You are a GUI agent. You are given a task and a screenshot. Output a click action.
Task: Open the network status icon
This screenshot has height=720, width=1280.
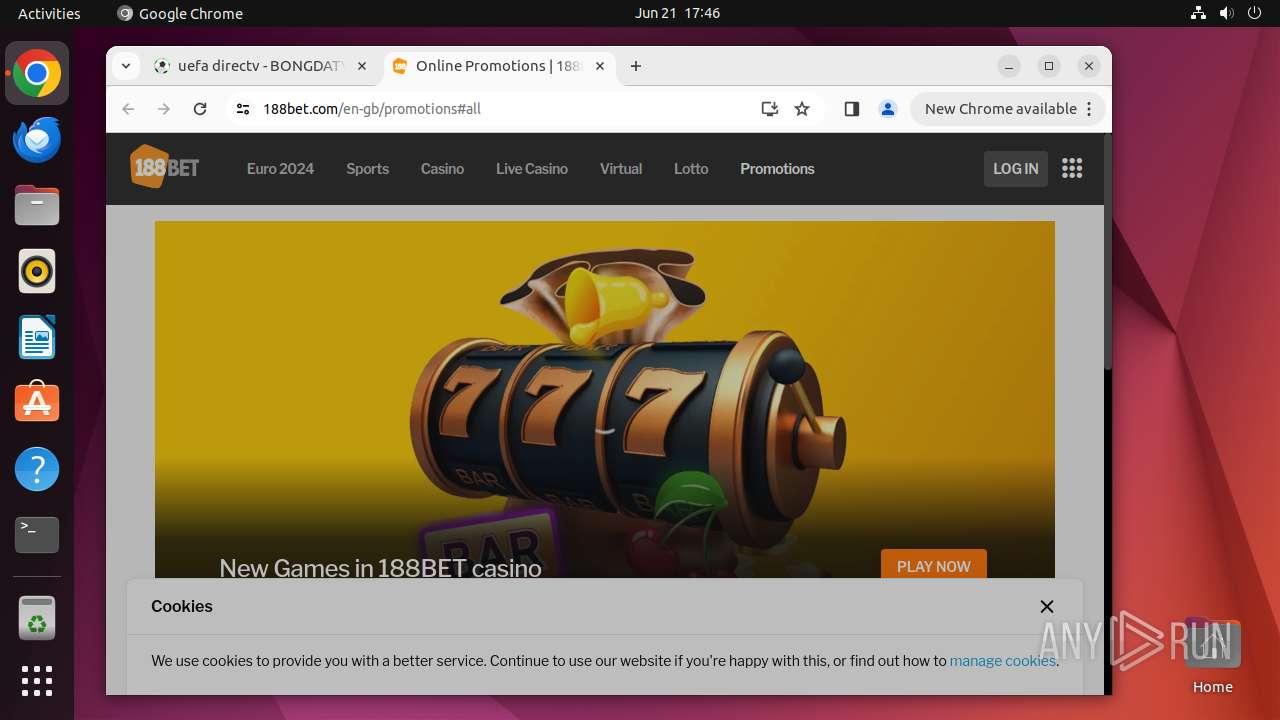(x=1198, y=13)
